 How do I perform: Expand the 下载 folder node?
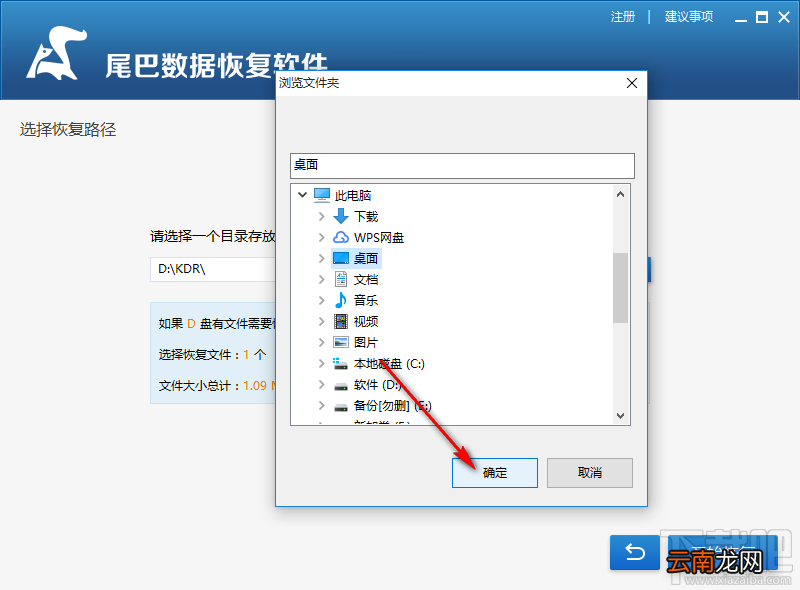[x=321, y=216]
